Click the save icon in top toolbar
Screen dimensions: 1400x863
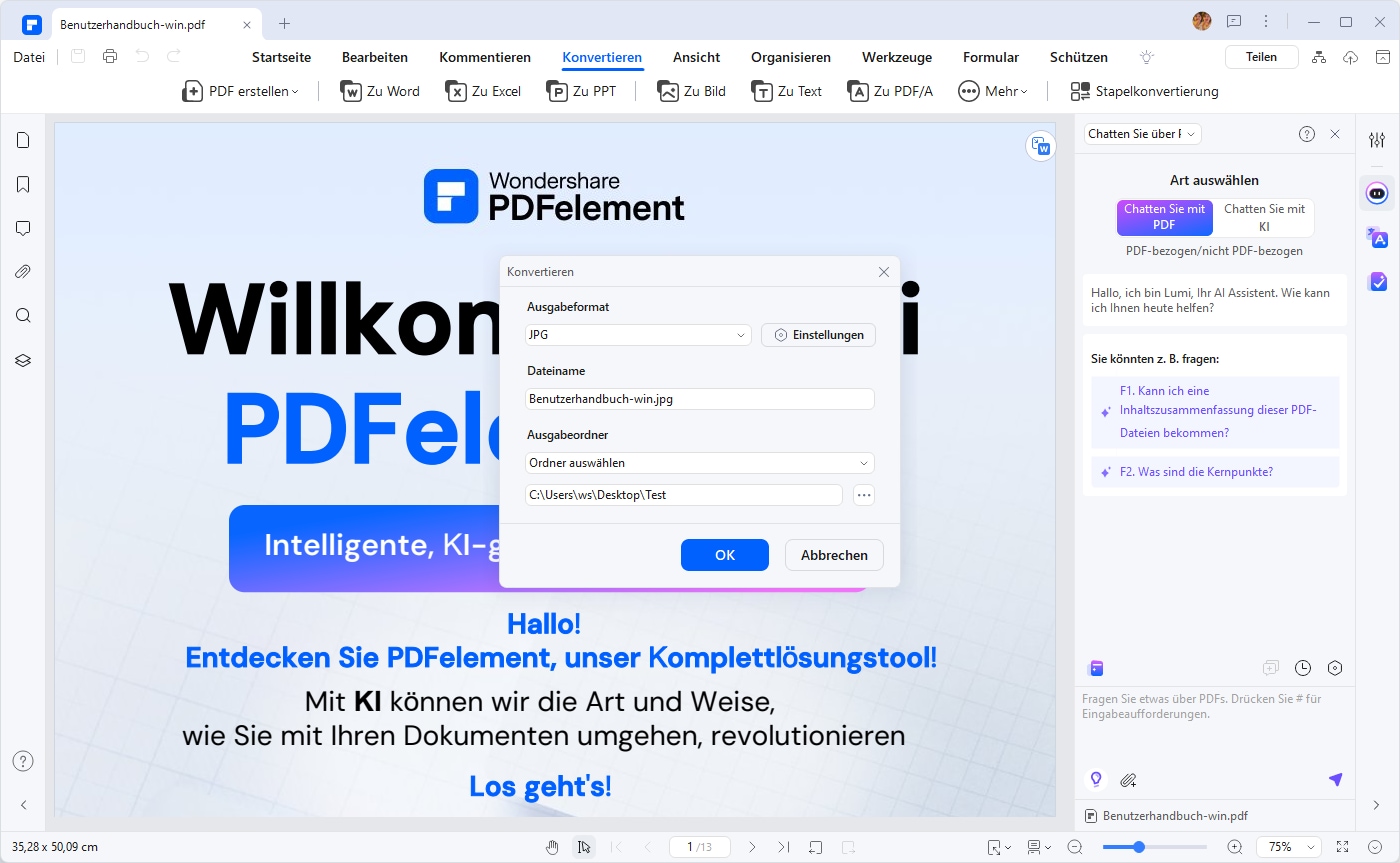[78, 57]
